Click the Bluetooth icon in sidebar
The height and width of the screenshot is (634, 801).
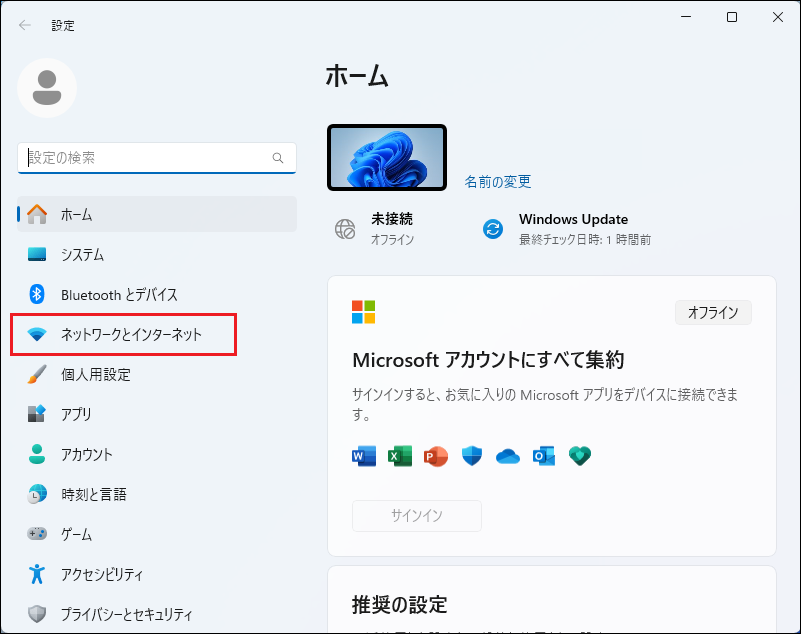pos(37,294)
